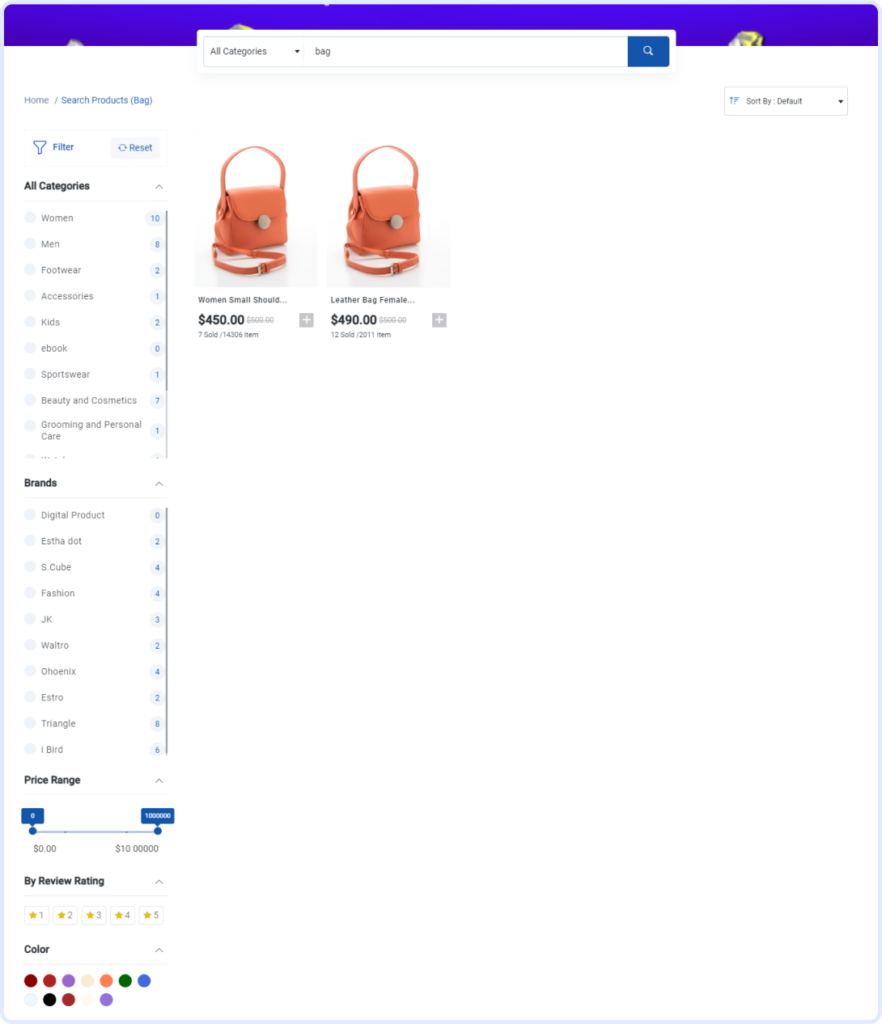Screen dimensions: 882x1024
Task: Pick the black color swatch
Action: coord(50,999)
